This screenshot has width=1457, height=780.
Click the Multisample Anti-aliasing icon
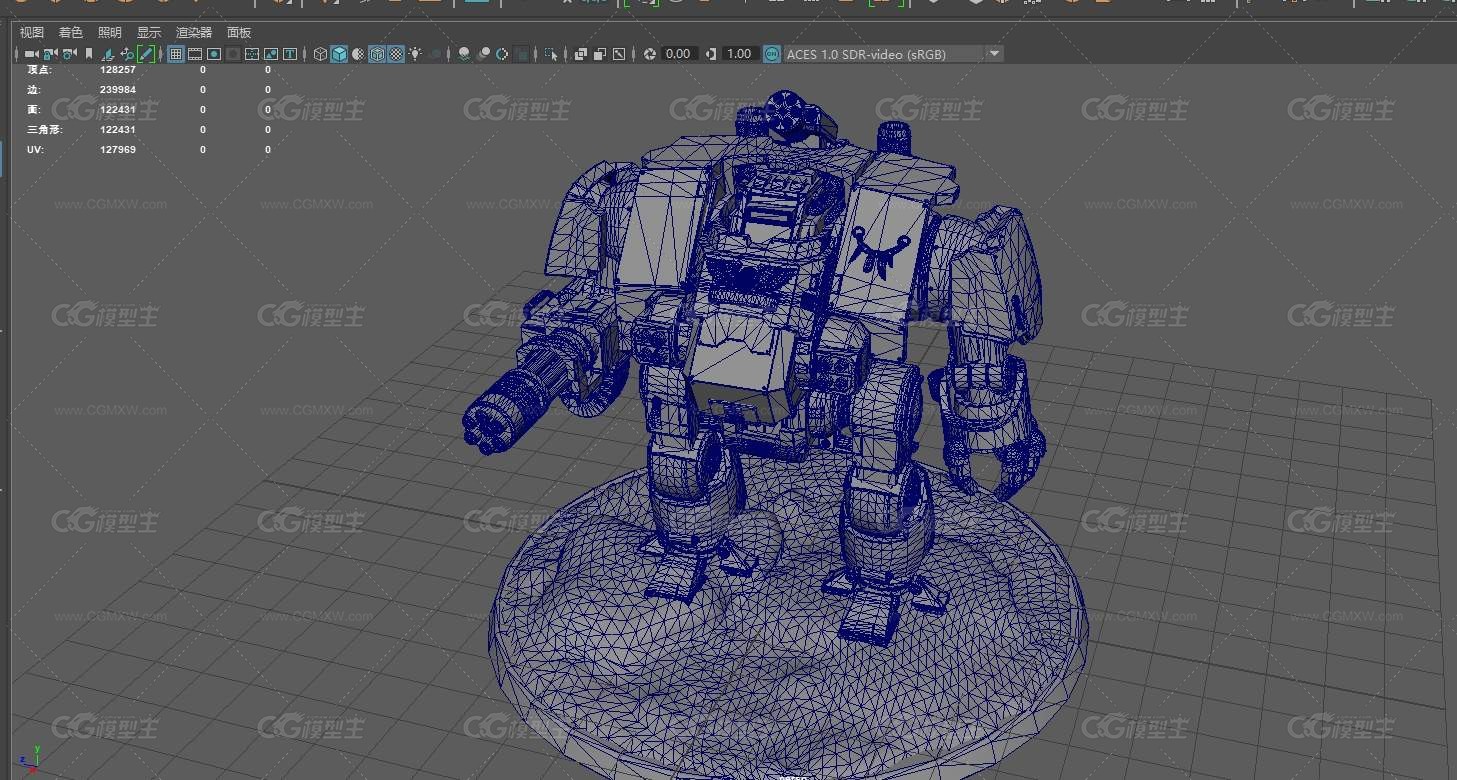click(502, 54)
